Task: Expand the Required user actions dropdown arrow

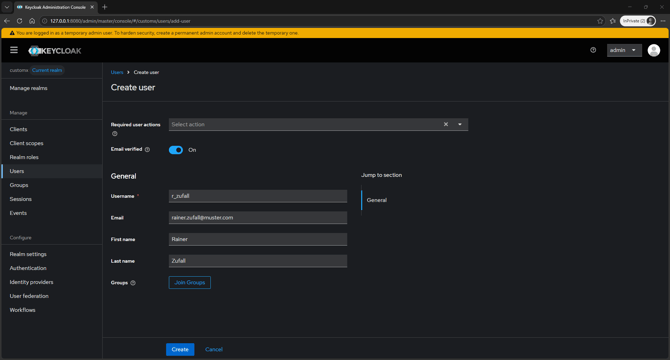Action: [x=460, y=124]
